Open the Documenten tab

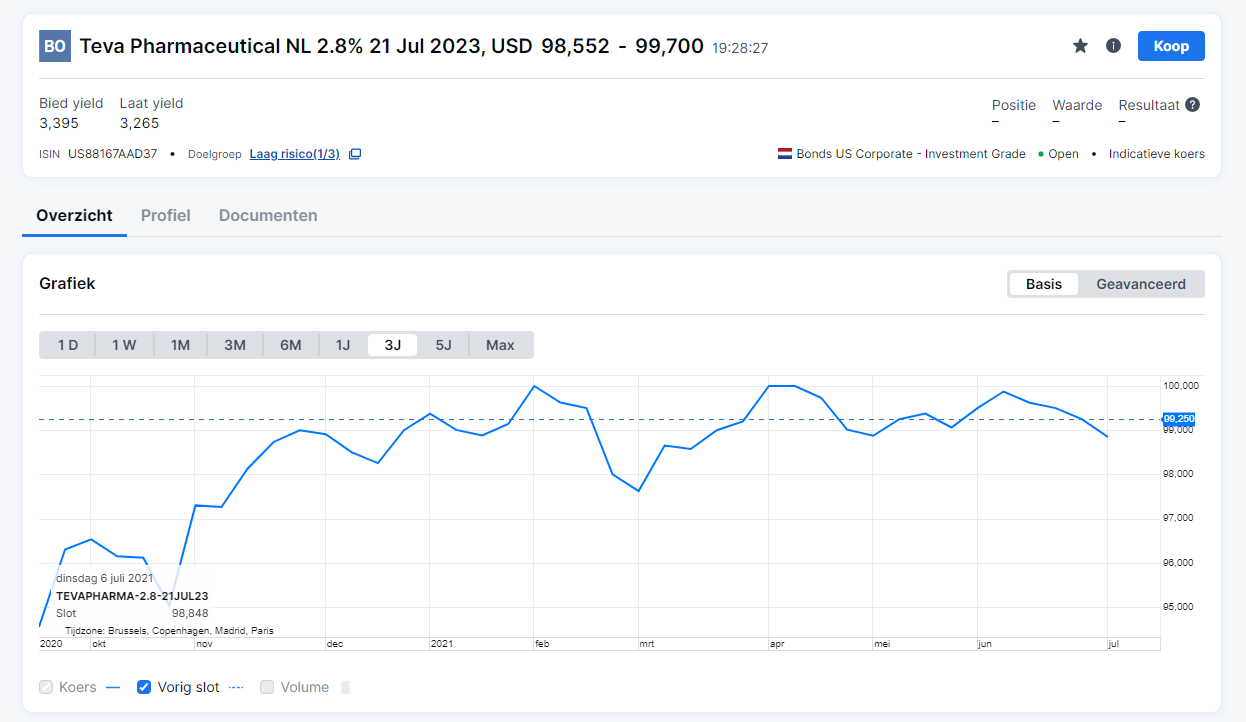click(x=268, y=215)
